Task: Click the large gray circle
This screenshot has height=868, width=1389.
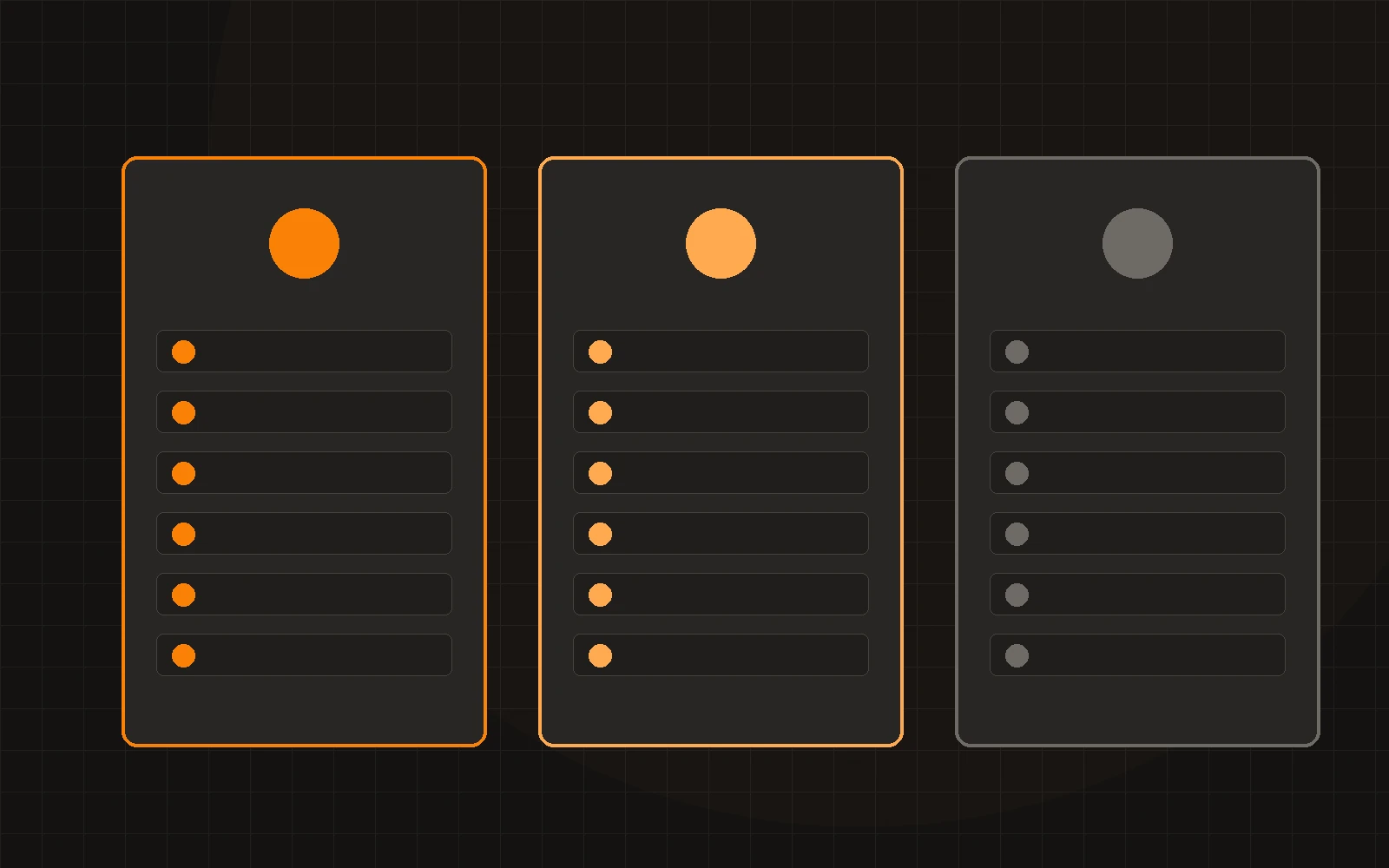Action: pyautogui.click(x=1137, y=243)
